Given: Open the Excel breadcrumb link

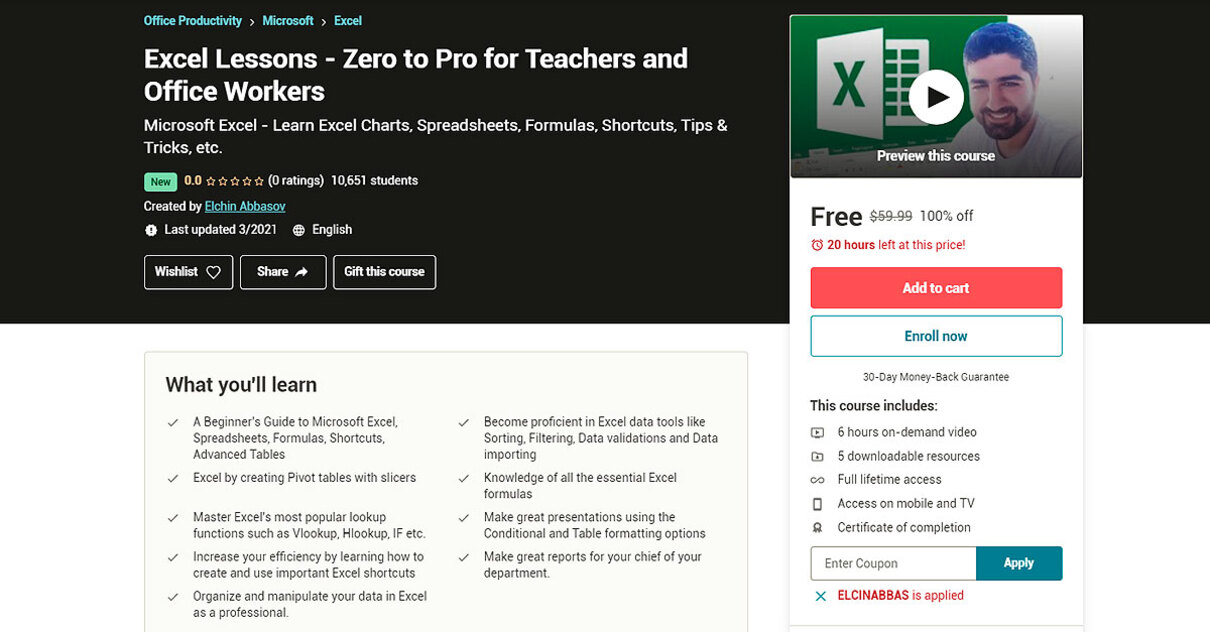Looking at the screenshot, I should (348, 21).
